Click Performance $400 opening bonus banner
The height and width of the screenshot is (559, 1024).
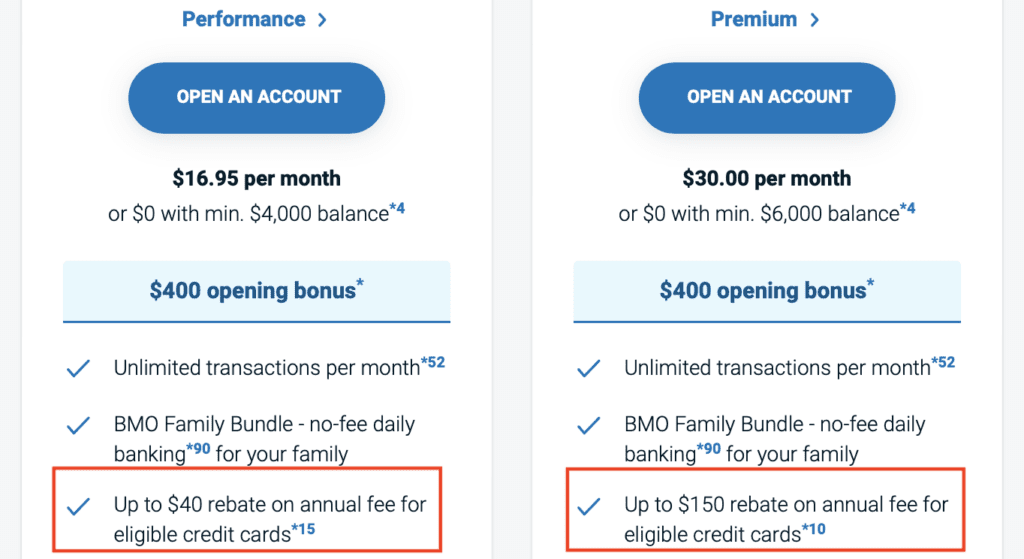[x=257, y=291]
